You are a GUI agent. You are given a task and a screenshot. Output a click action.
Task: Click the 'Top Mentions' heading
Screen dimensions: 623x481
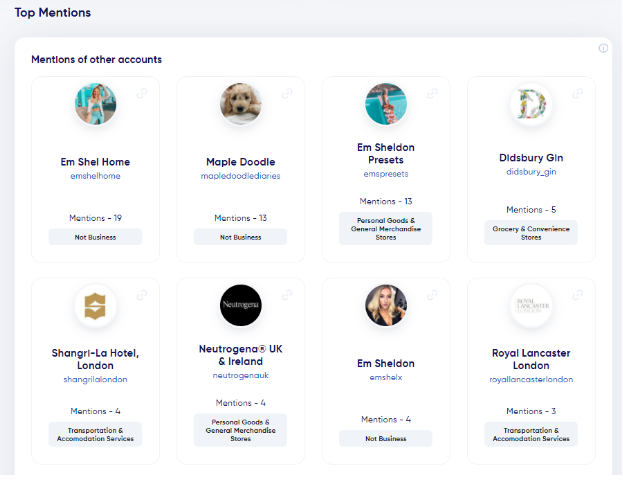53,13
